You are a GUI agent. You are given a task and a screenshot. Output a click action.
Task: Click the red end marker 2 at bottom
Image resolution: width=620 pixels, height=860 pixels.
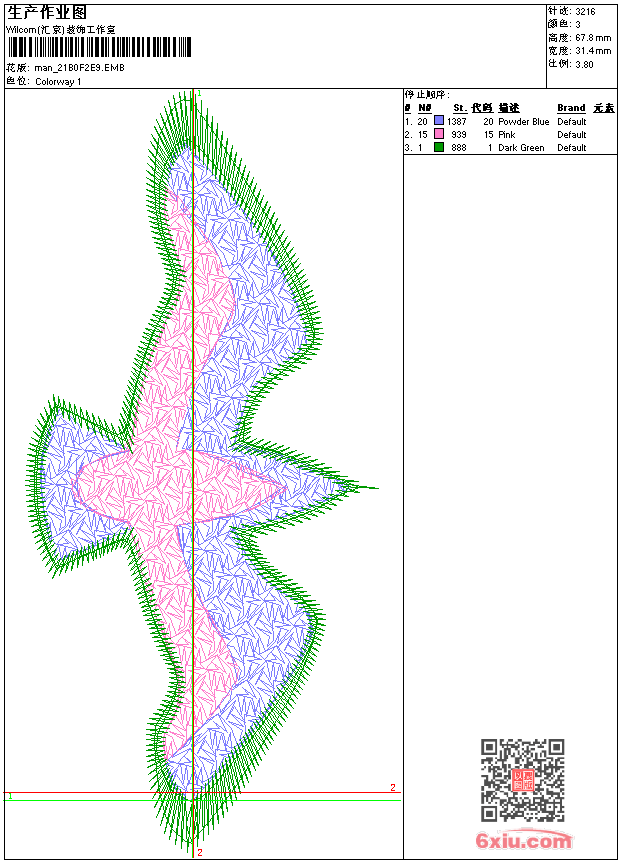pos(200,852)
